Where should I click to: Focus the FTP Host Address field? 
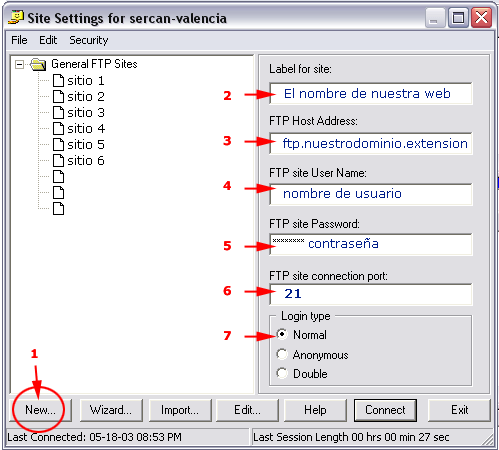(371, 144)
